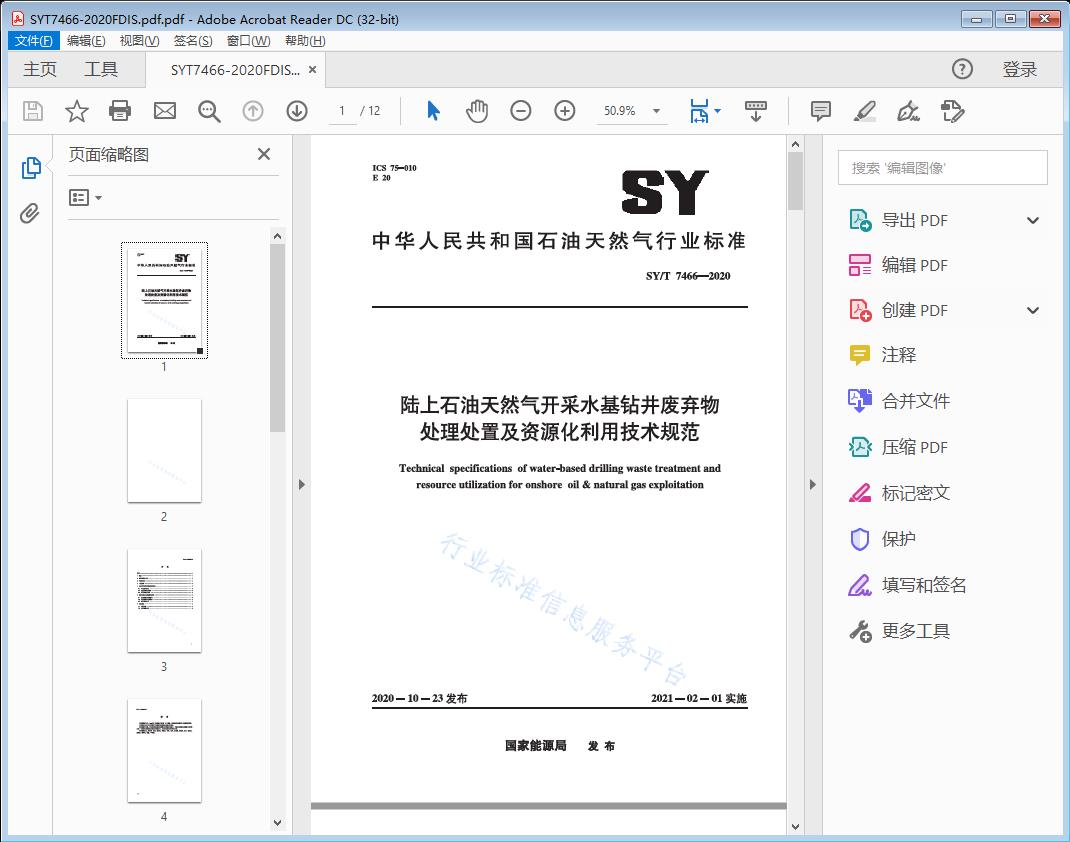Select page 3 thumbnail
Image resolution: width=1070 pixels, height=842 pixels.
click(x=164, y=600)
